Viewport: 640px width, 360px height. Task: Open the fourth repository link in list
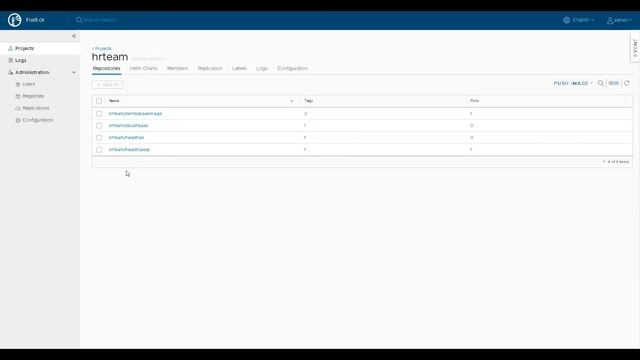pyautogui.click(x=129, y=150)
